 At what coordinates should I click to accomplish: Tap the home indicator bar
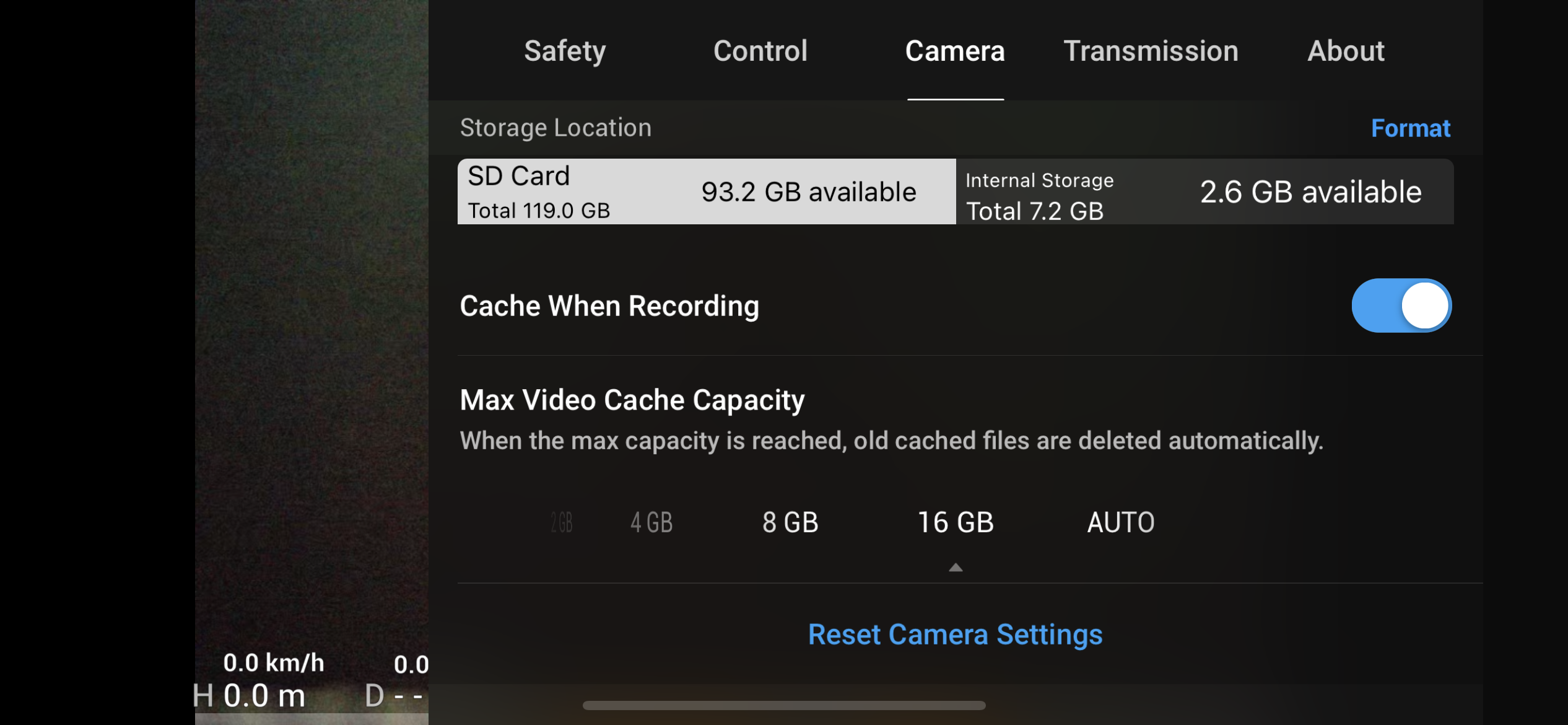coord(784,705)
